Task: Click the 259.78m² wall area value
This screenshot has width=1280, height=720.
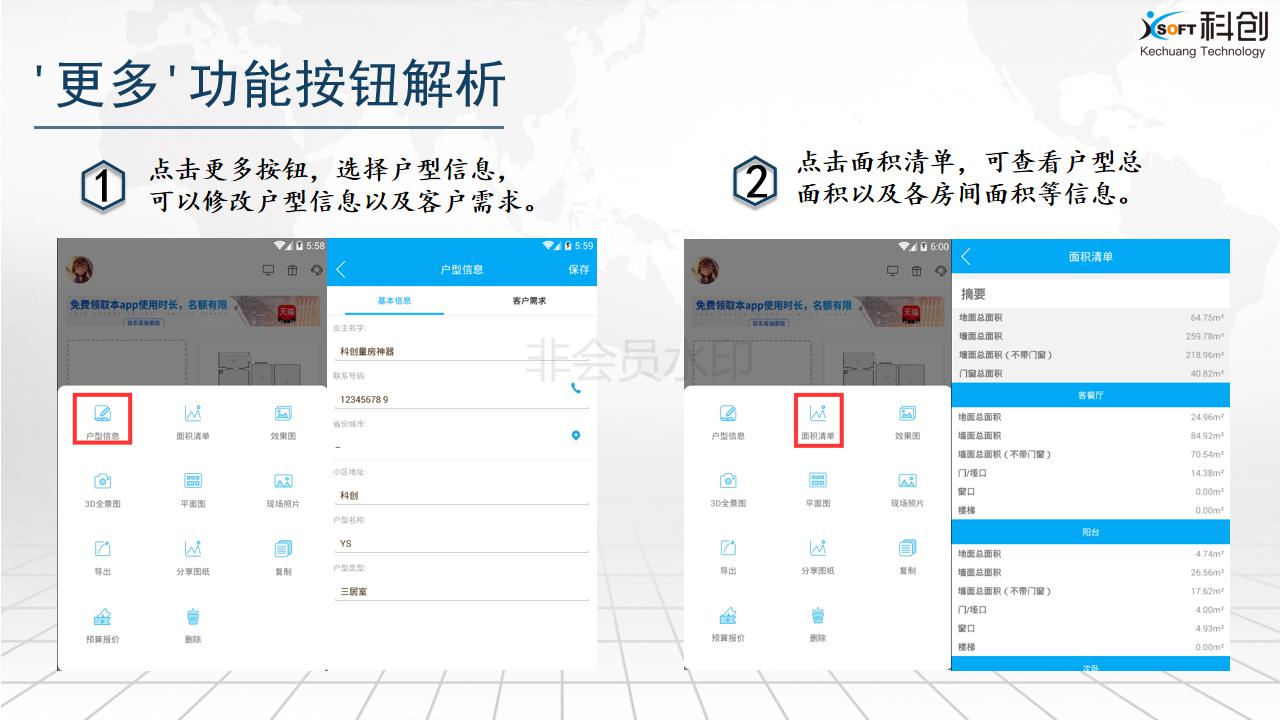Action: tap(1205, 336)
